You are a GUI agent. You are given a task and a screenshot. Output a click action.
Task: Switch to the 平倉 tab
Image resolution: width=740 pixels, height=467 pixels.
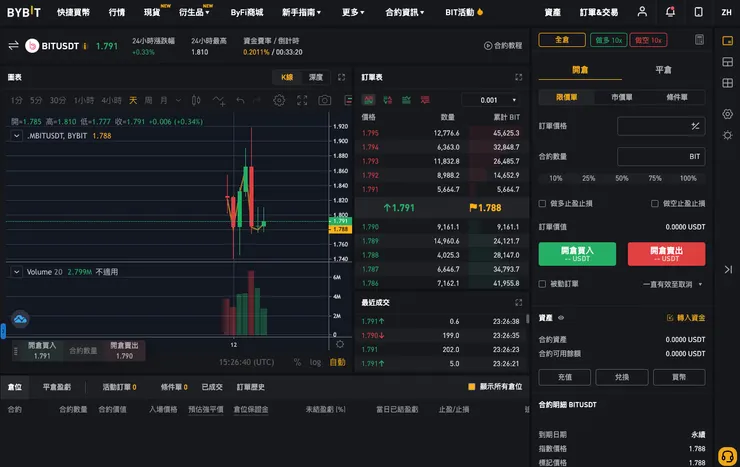[x=663, y=70]
